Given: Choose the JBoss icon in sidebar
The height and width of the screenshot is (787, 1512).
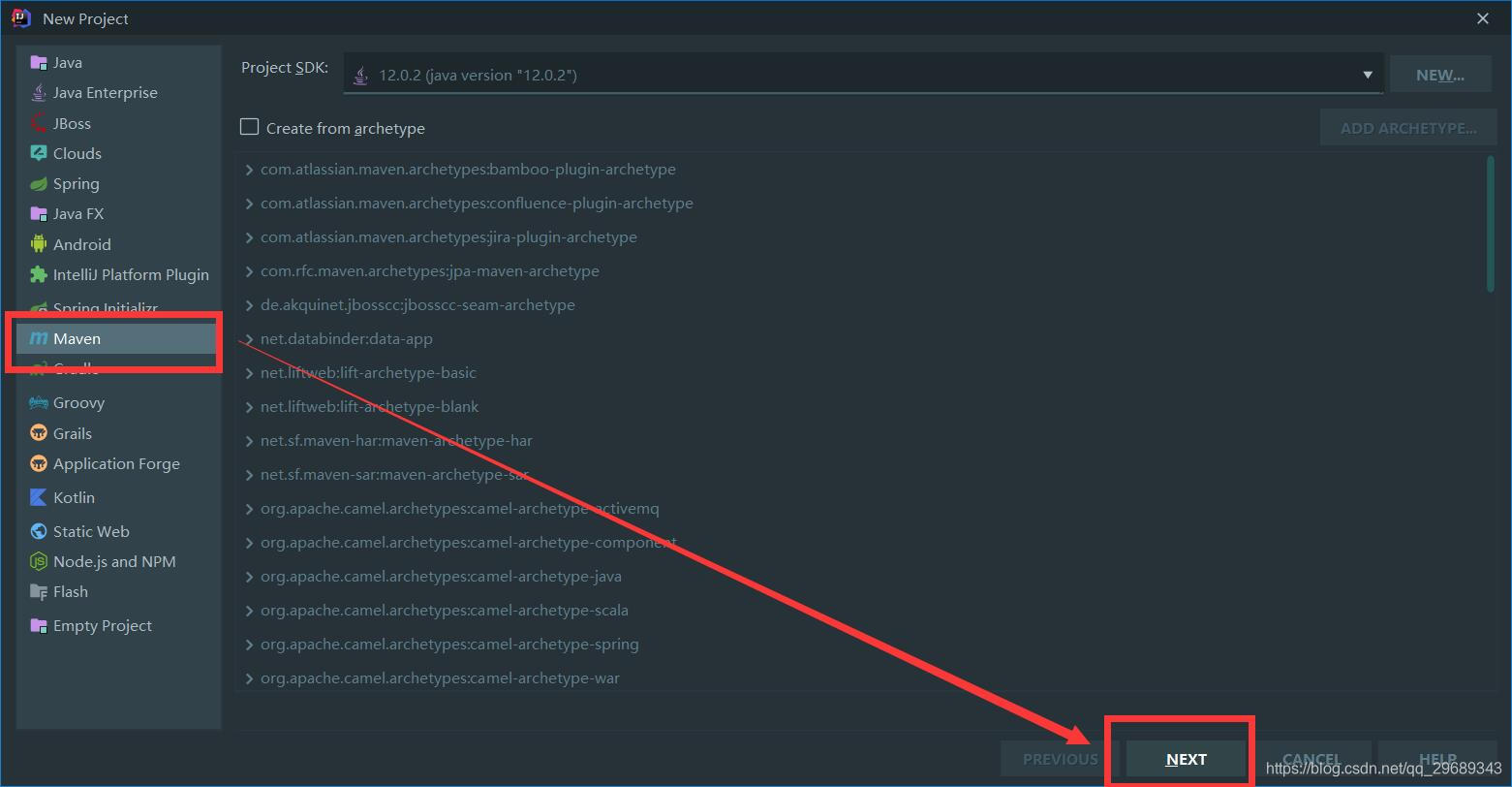Looking at the screenshot, I should click(39, 123).
